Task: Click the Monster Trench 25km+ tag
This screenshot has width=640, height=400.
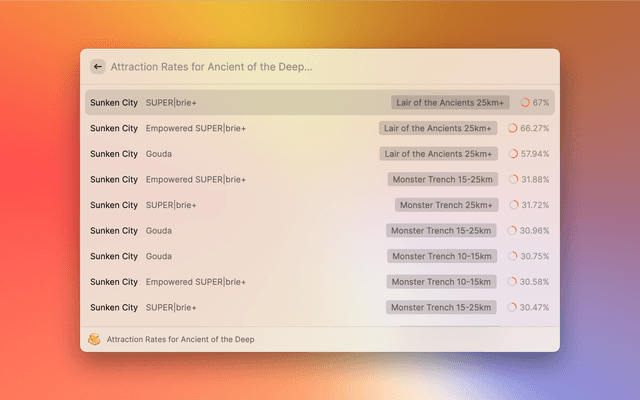Action: (446, 205)
